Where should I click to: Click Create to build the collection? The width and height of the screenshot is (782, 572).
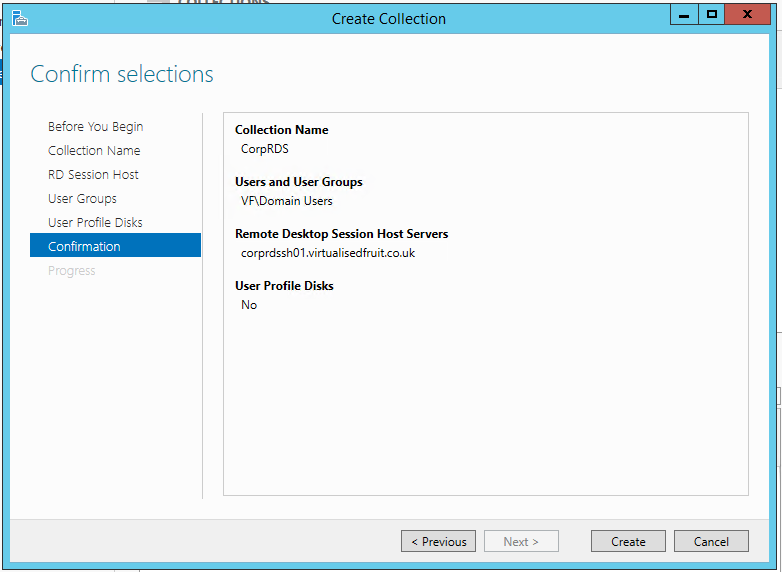(628, 542)
